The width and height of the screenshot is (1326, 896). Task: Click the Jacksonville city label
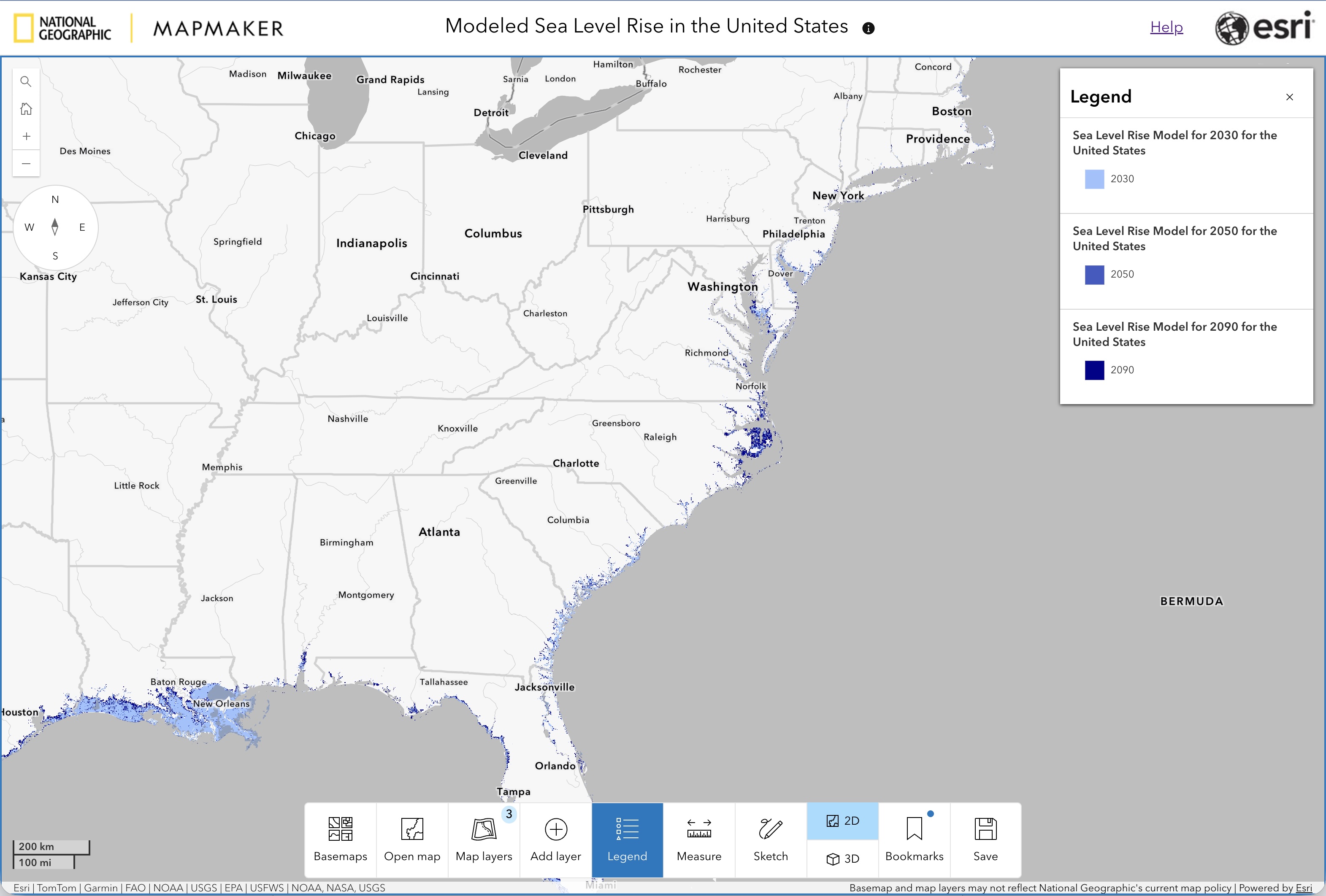[x=545, y=687]
